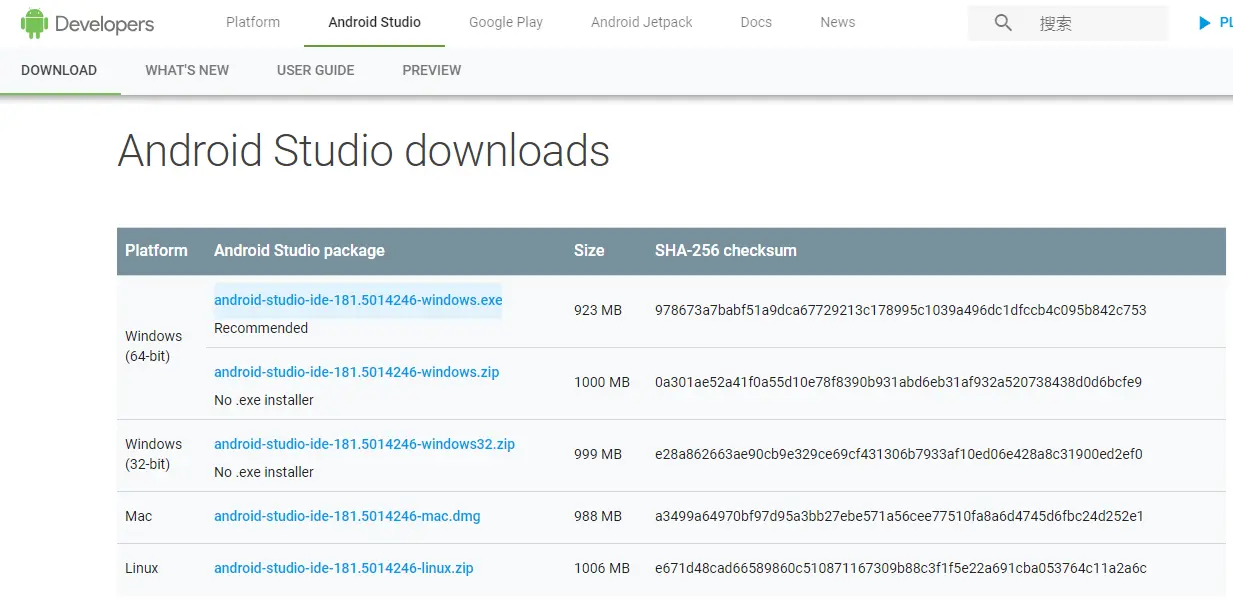Click the Android Developers robot logo
Screen dimensions: 1233x605
[35, 23]
